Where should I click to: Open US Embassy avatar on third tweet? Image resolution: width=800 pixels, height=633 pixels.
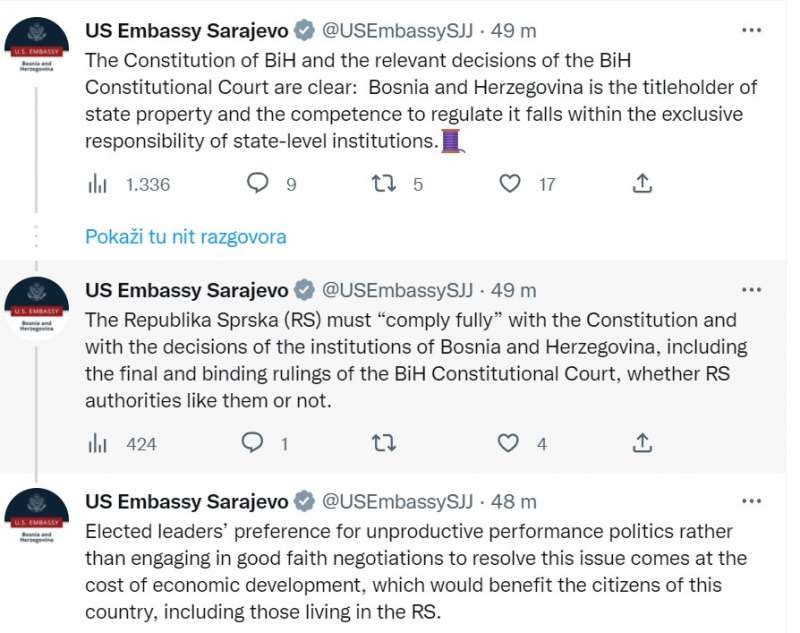pos(37,520)
